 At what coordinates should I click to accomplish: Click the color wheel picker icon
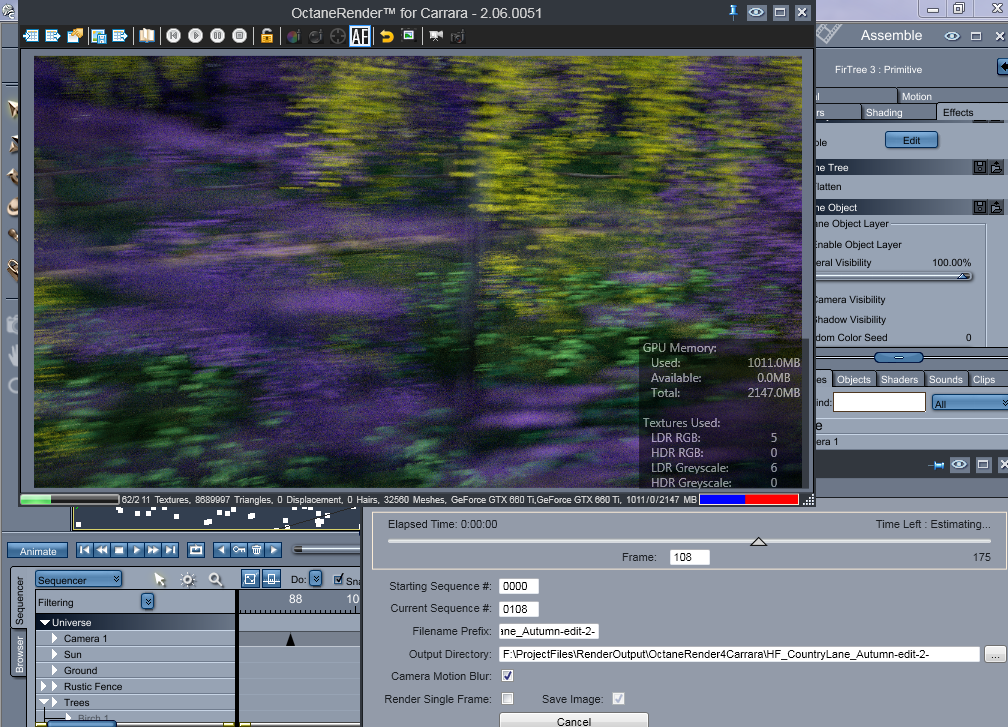(x=293, y=37)
